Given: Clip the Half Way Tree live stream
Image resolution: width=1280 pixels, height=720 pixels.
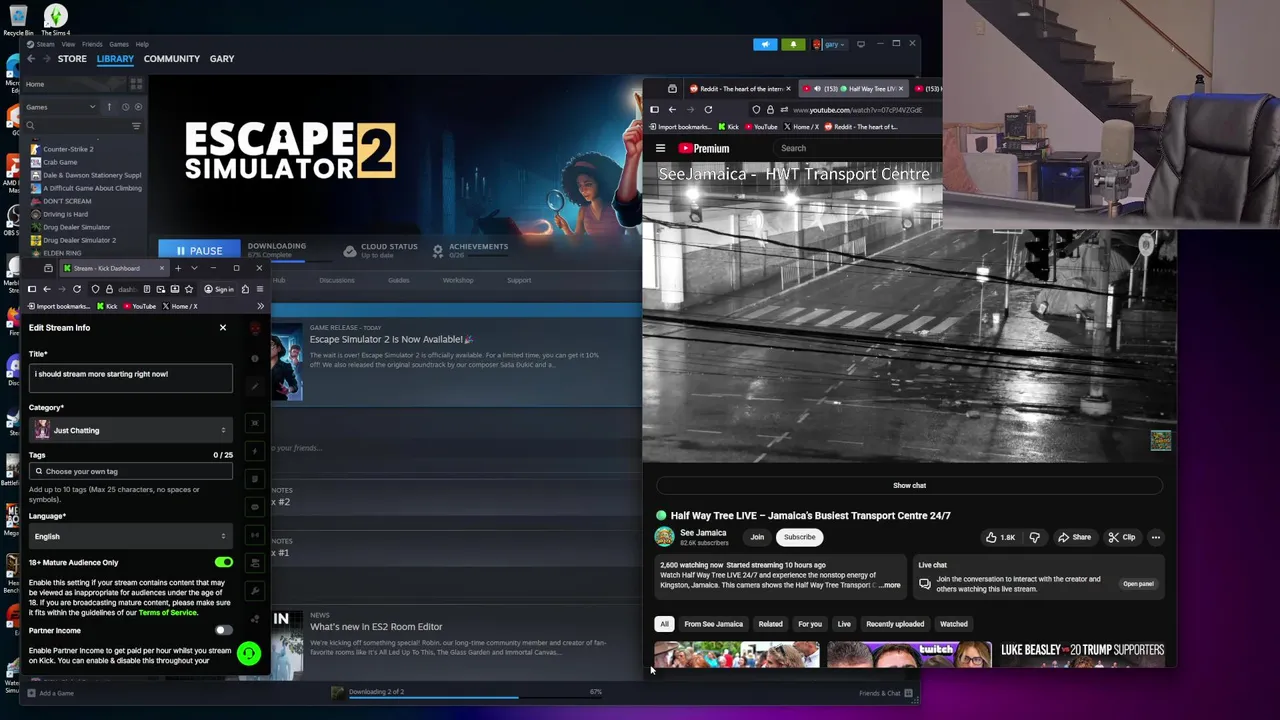Looking at the screenshot, I should pos(1122,537).
